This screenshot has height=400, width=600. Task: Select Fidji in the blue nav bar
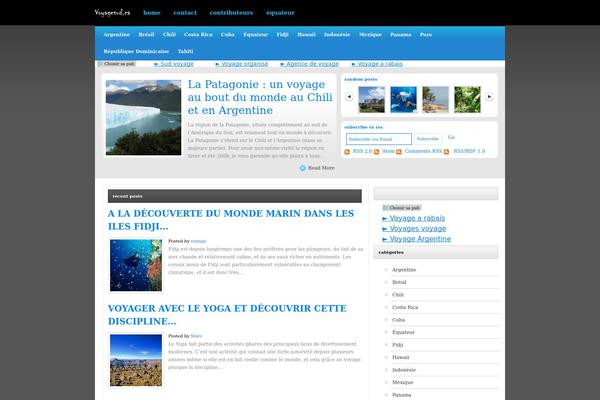pos(282,34)
